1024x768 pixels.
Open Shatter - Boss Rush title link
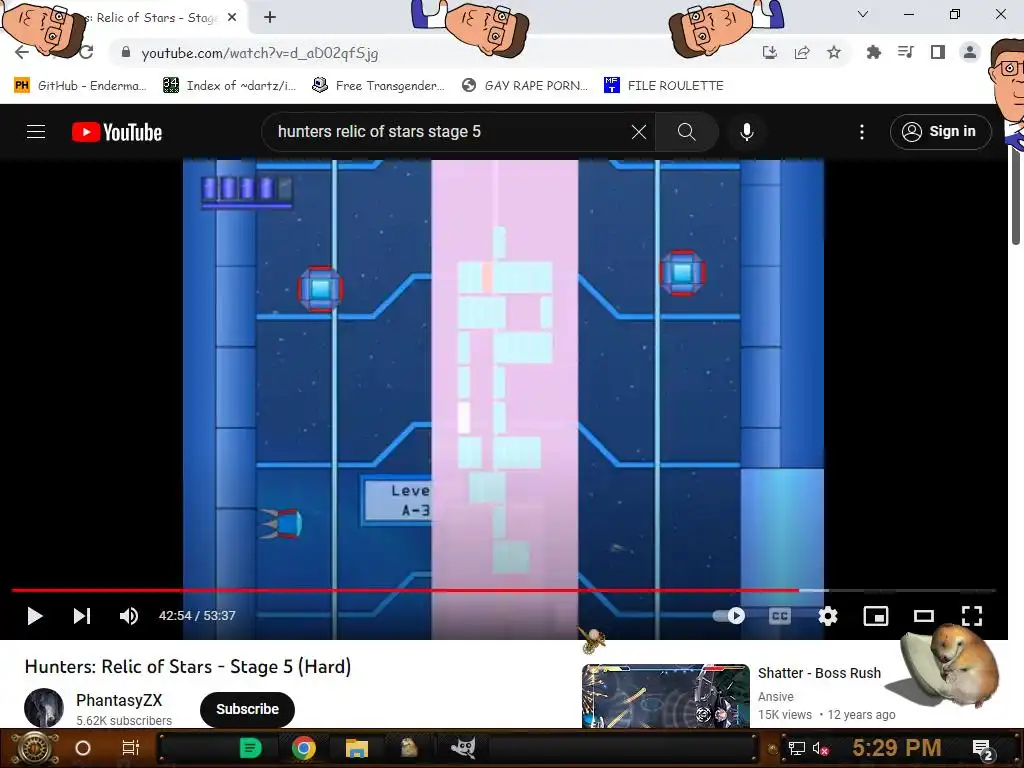[820, 673]
